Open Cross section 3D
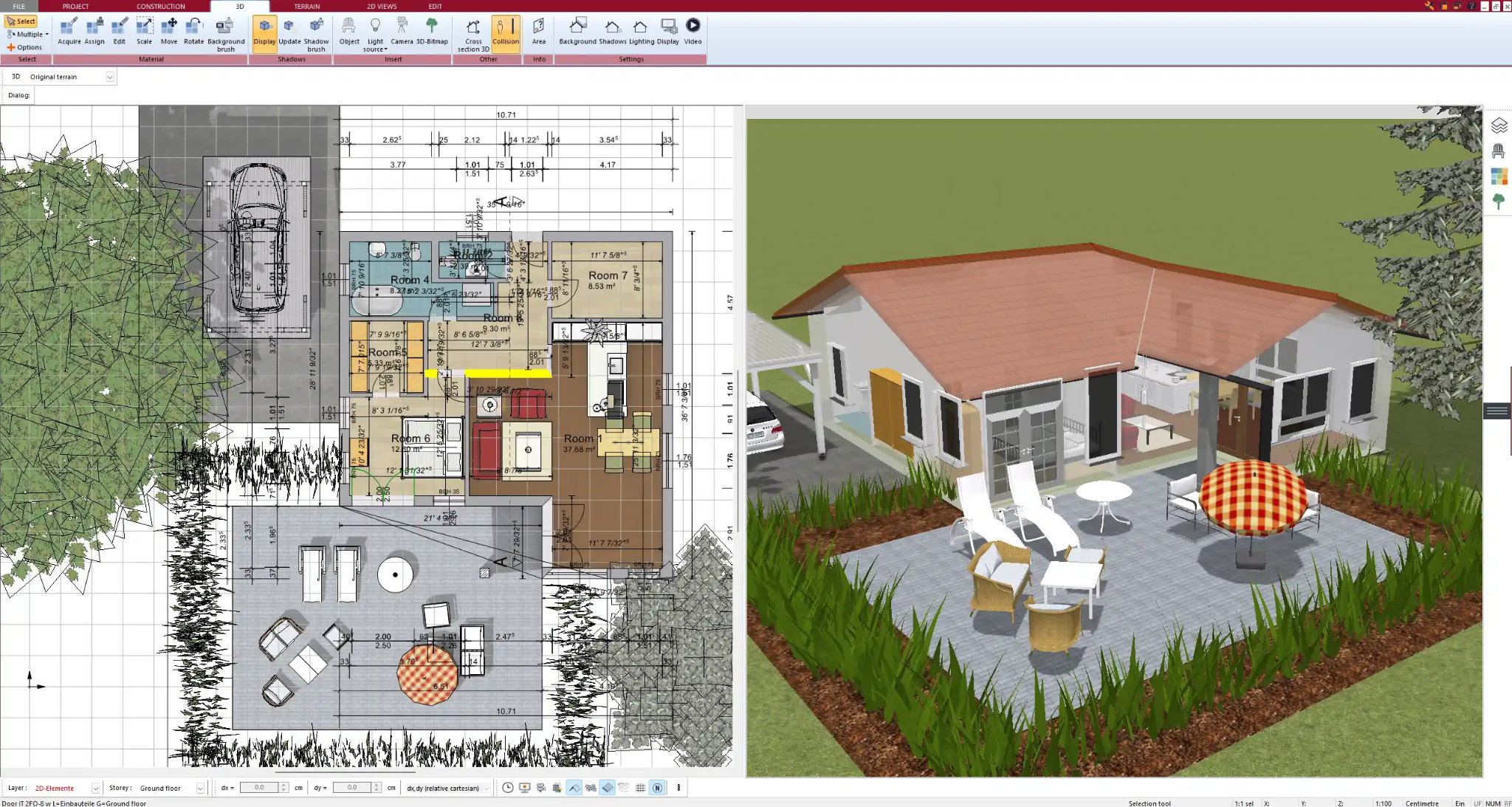The height and width of the screenshot is (807, 1512). (472, 31)
